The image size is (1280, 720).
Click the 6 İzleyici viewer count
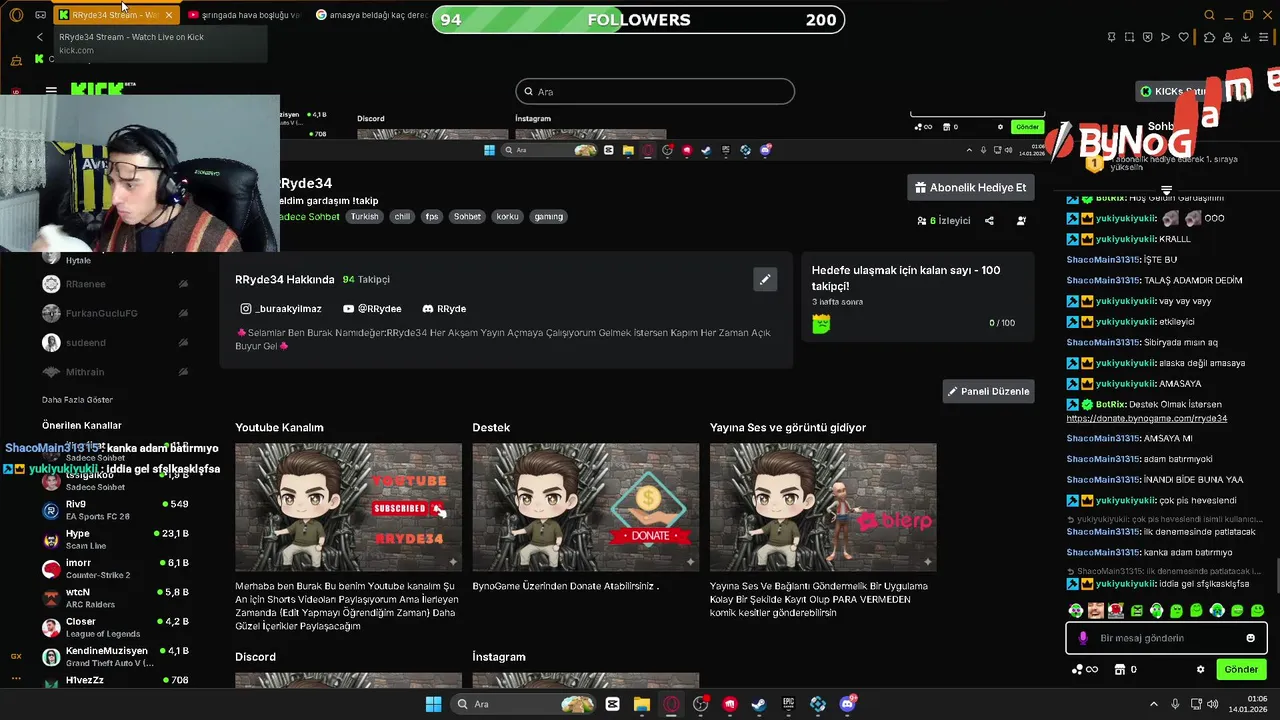(x=944, y=221)
